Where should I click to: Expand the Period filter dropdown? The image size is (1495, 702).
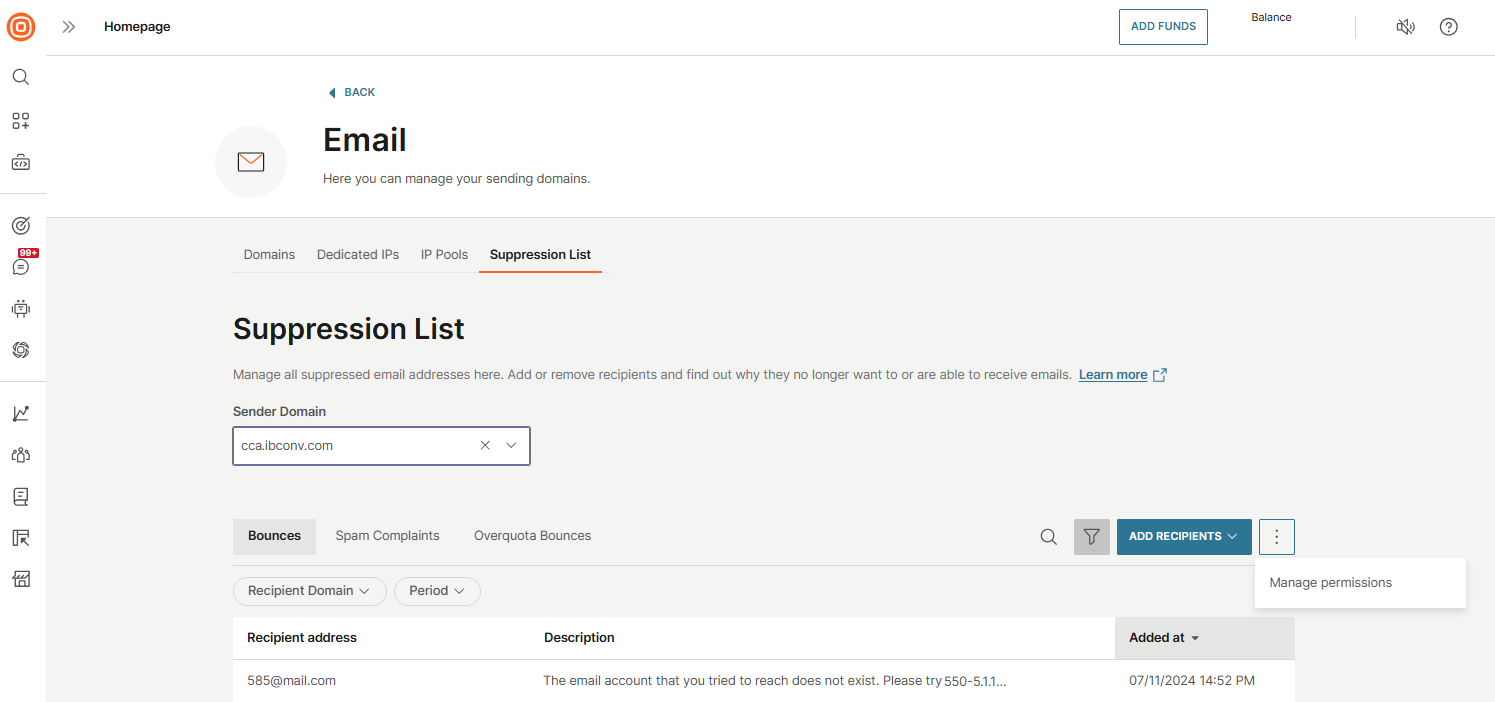point(437,591)
